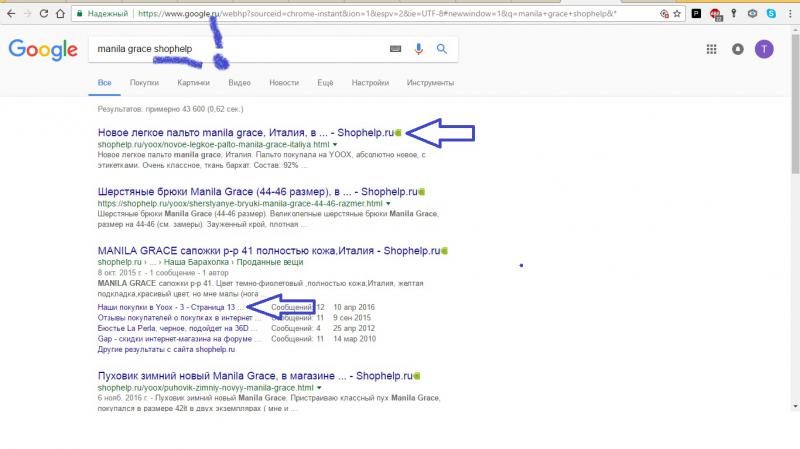Click the vertical scrollbar thumb

point(795,102)
